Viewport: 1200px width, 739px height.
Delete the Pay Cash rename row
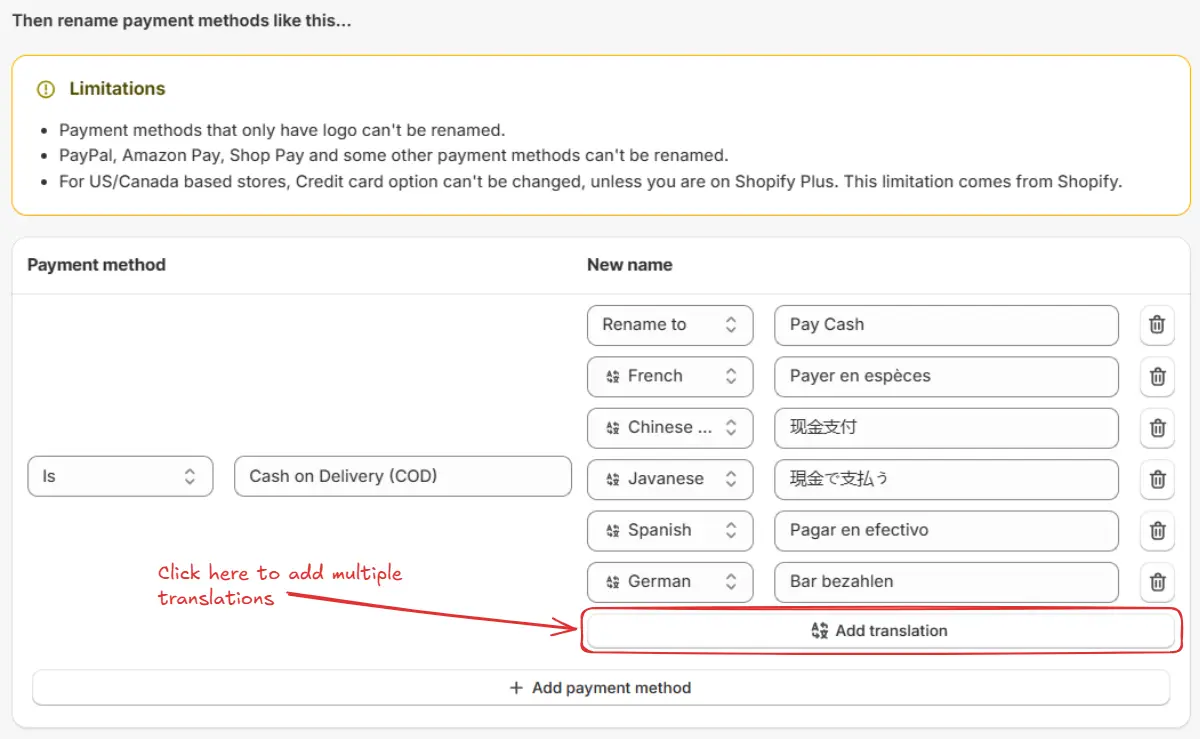(x=1157, y=325)
